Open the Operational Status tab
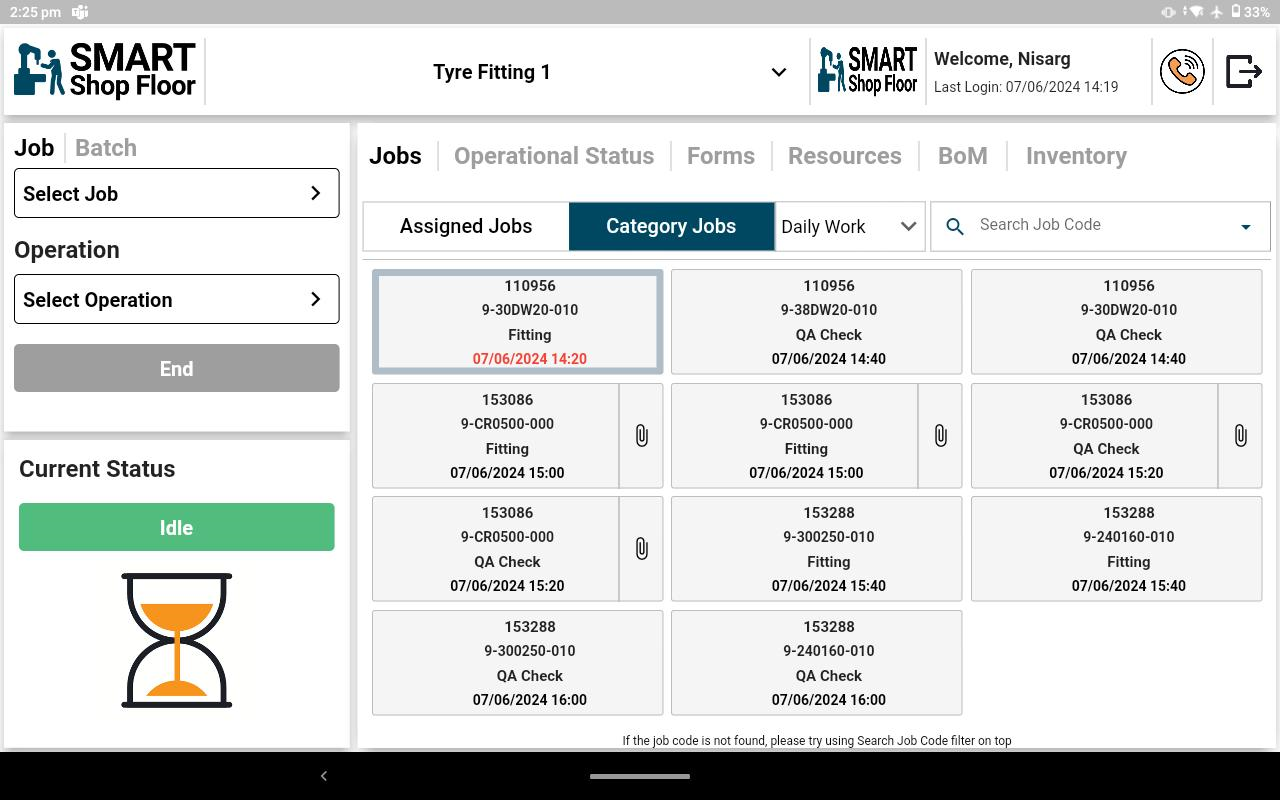The width and height of the screenshot is (1280, 800). coord(554,156)
